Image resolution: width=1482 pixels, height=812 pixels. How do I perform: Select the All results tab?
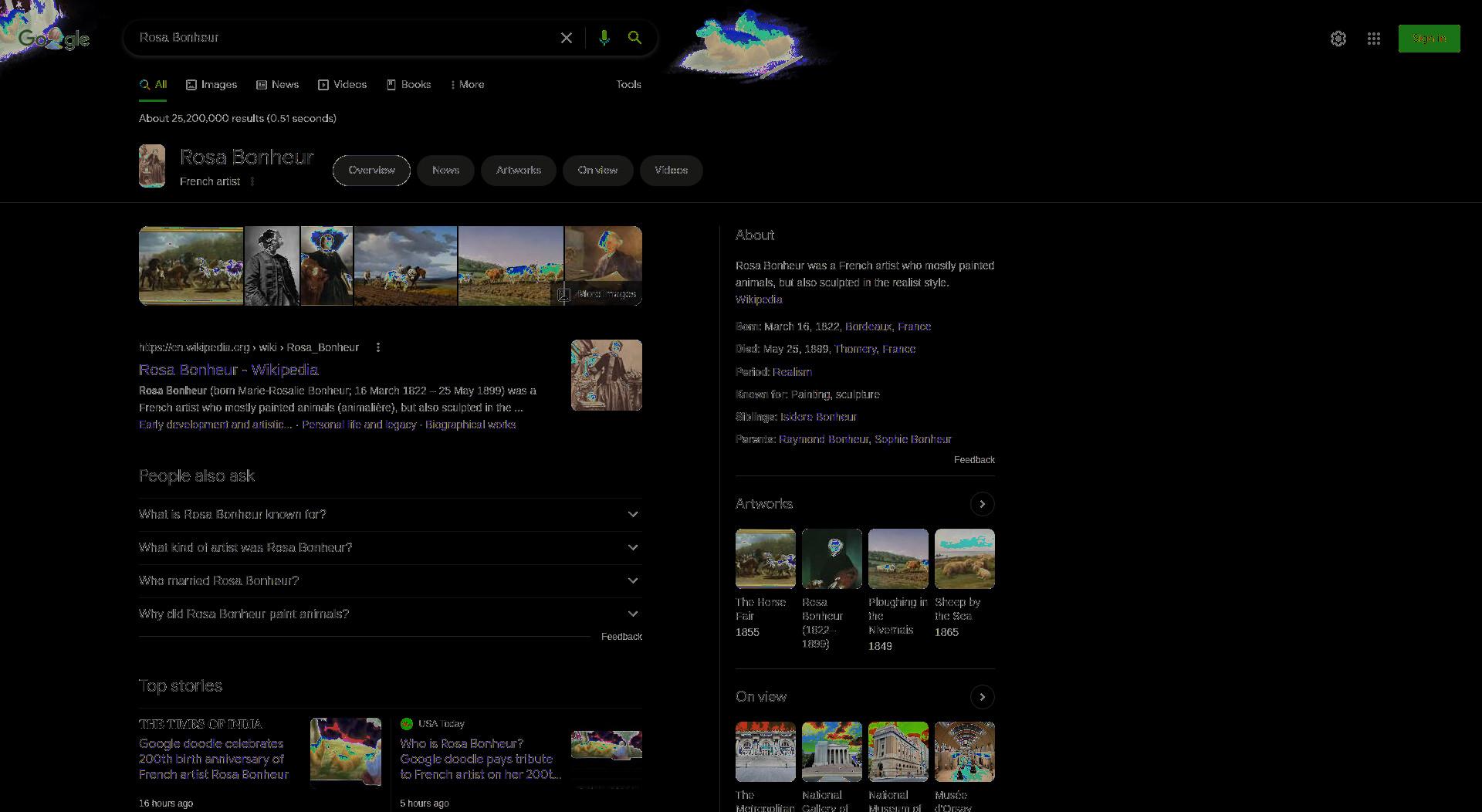[153, 85]
